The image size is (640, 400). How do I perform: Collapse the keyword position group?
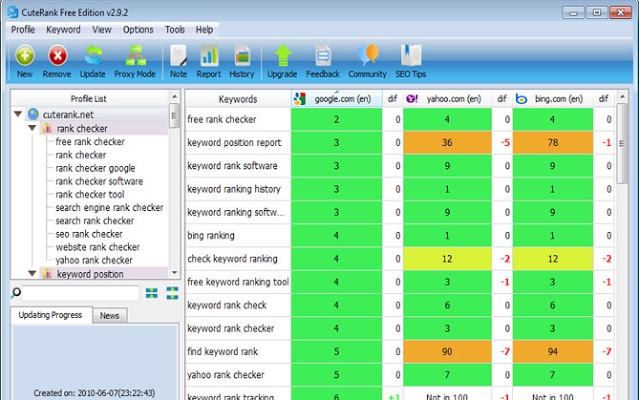[x=32, y=273]
